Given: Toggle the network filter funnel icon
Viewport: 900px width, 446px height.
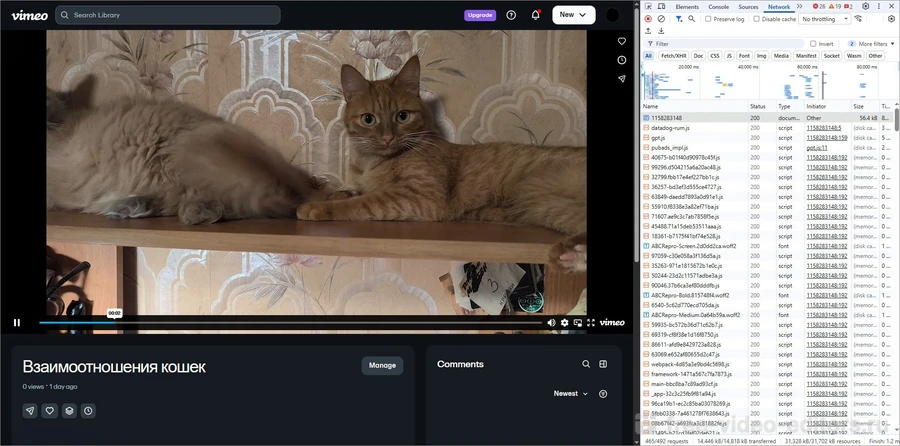Looking at the screenshot, I should coord(679,19).
